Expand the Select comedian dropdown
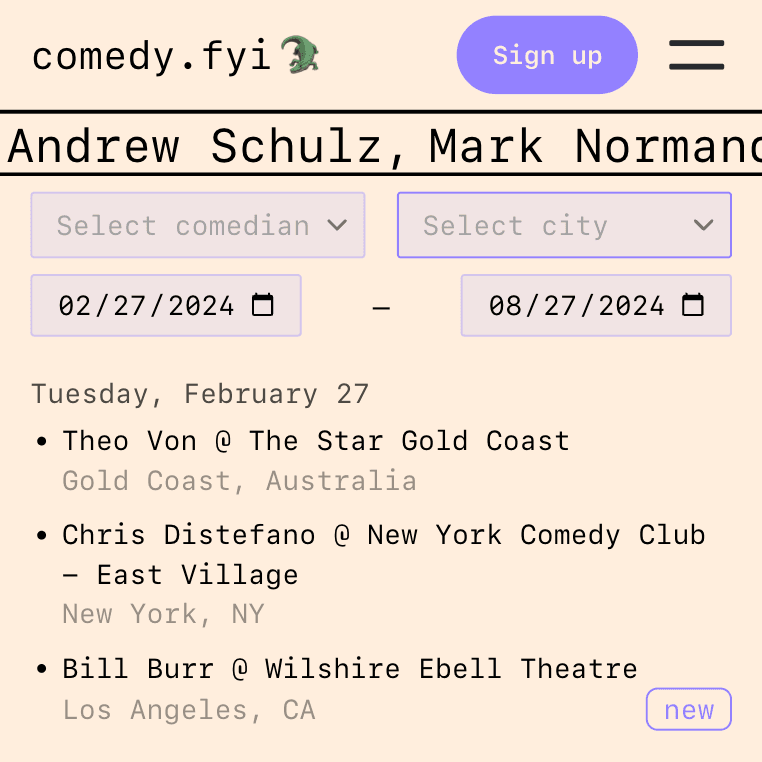This screenshot has height=762, width=762. pos(198,225)
